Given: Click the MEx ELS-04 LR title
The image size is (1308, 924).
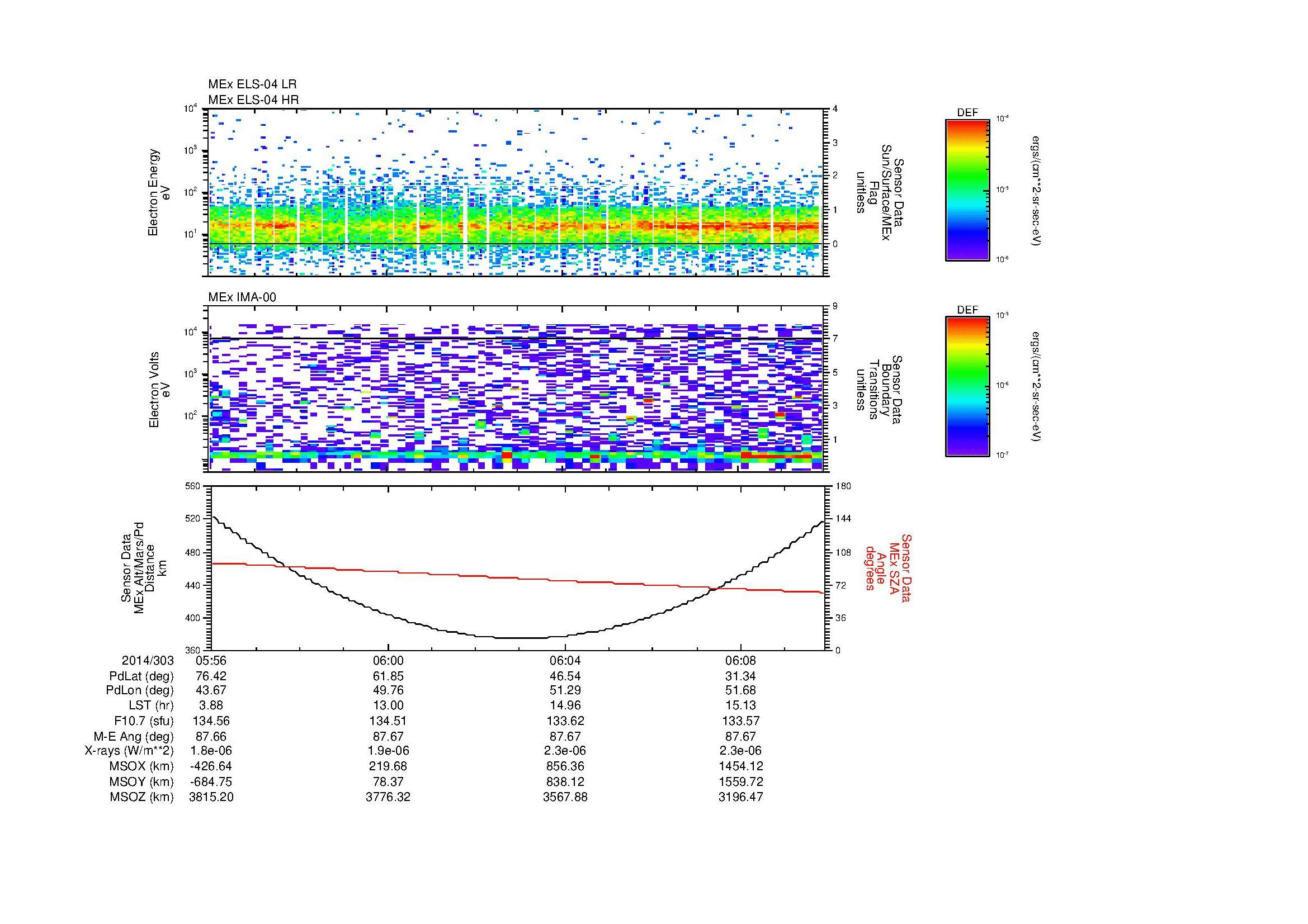Looking at the screenshot, I should pos(252,84).
